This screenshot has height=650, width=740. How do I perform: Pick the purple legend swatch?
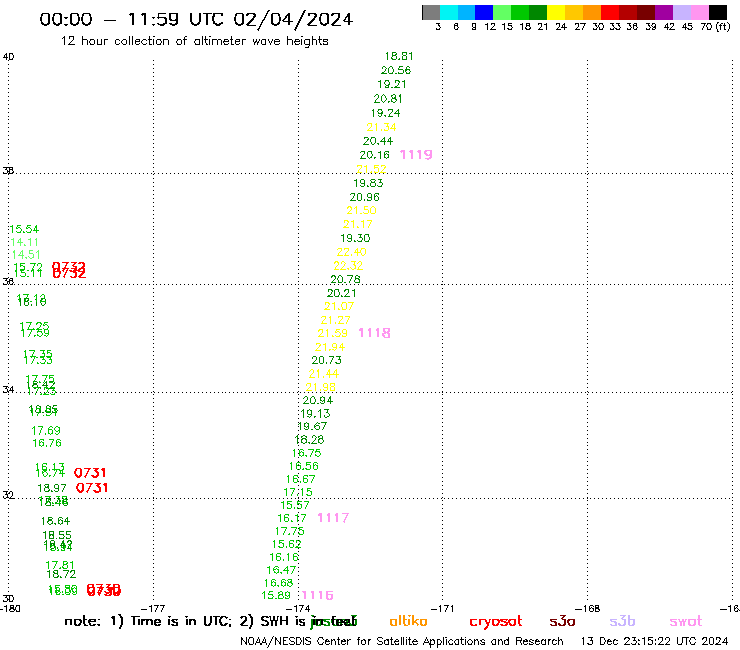tap(664, 12)
